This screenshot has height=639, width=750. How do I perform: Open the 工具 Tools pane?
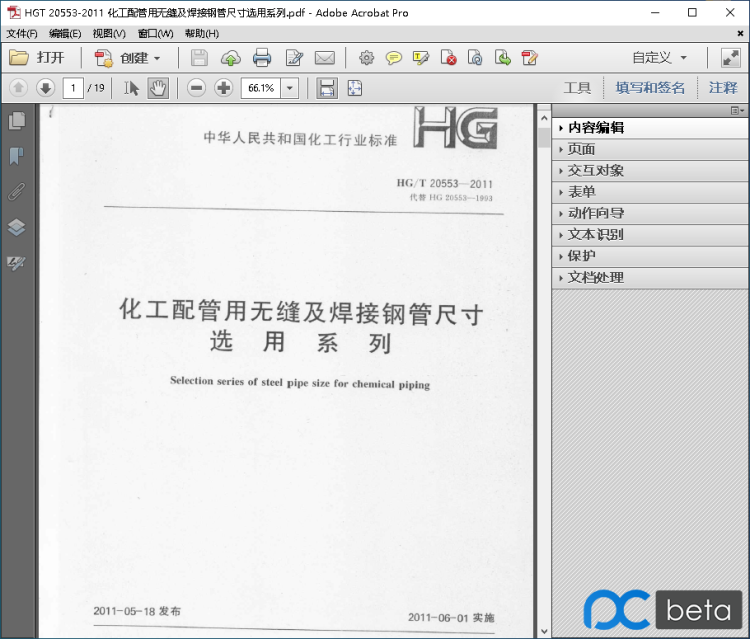[x=577, y=88]
